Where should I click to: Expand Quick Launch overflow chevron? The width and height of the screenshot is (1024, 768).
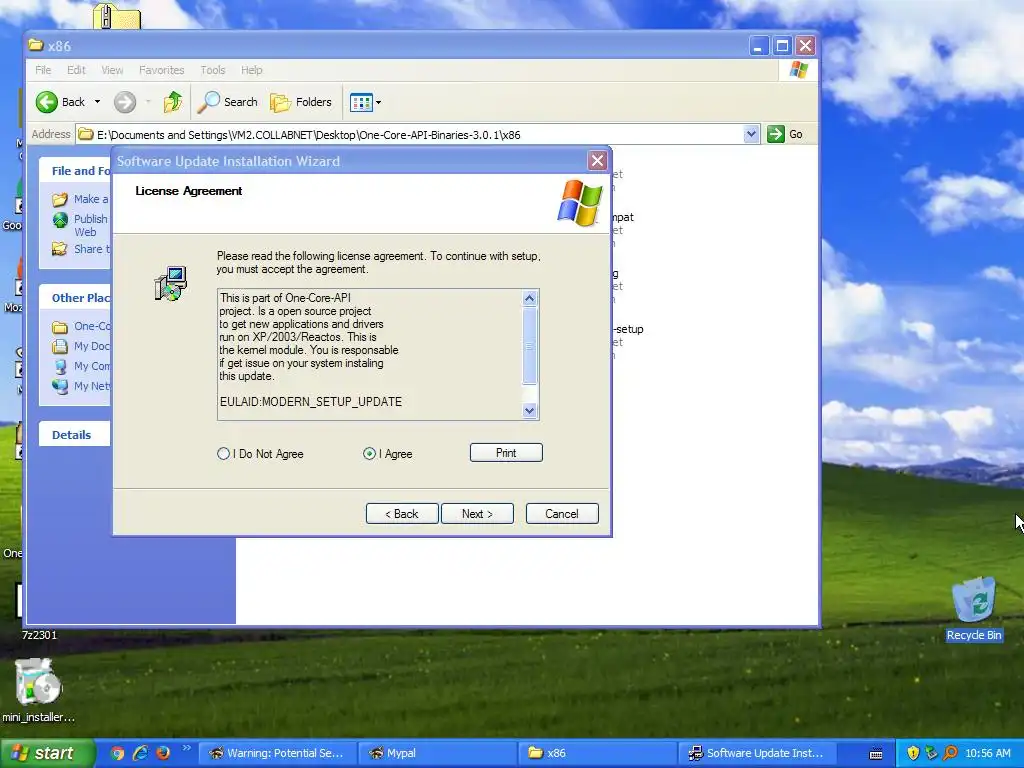[x=186, y=748]
